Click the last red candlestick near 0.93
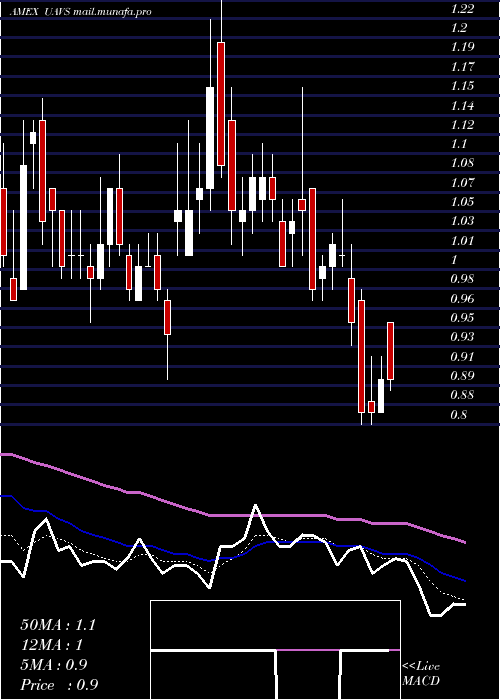This screenshot has height=700, width=500. (x=390, y=351)
